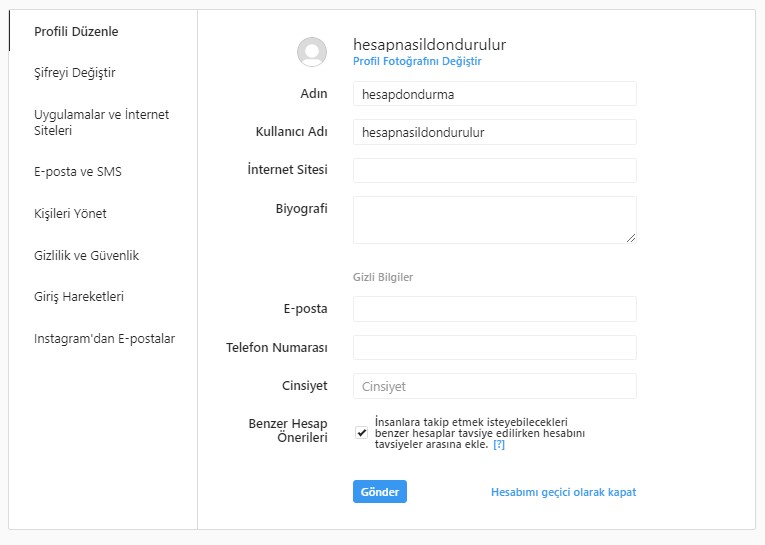Click the [?] help link for similar accounts

coord(499,444)
